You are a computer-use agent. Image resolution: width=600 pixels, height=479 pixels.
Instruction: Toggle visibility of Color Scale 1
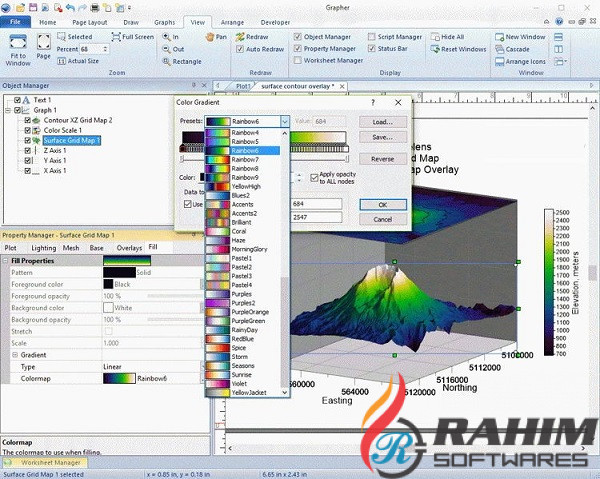coord(28,130)
